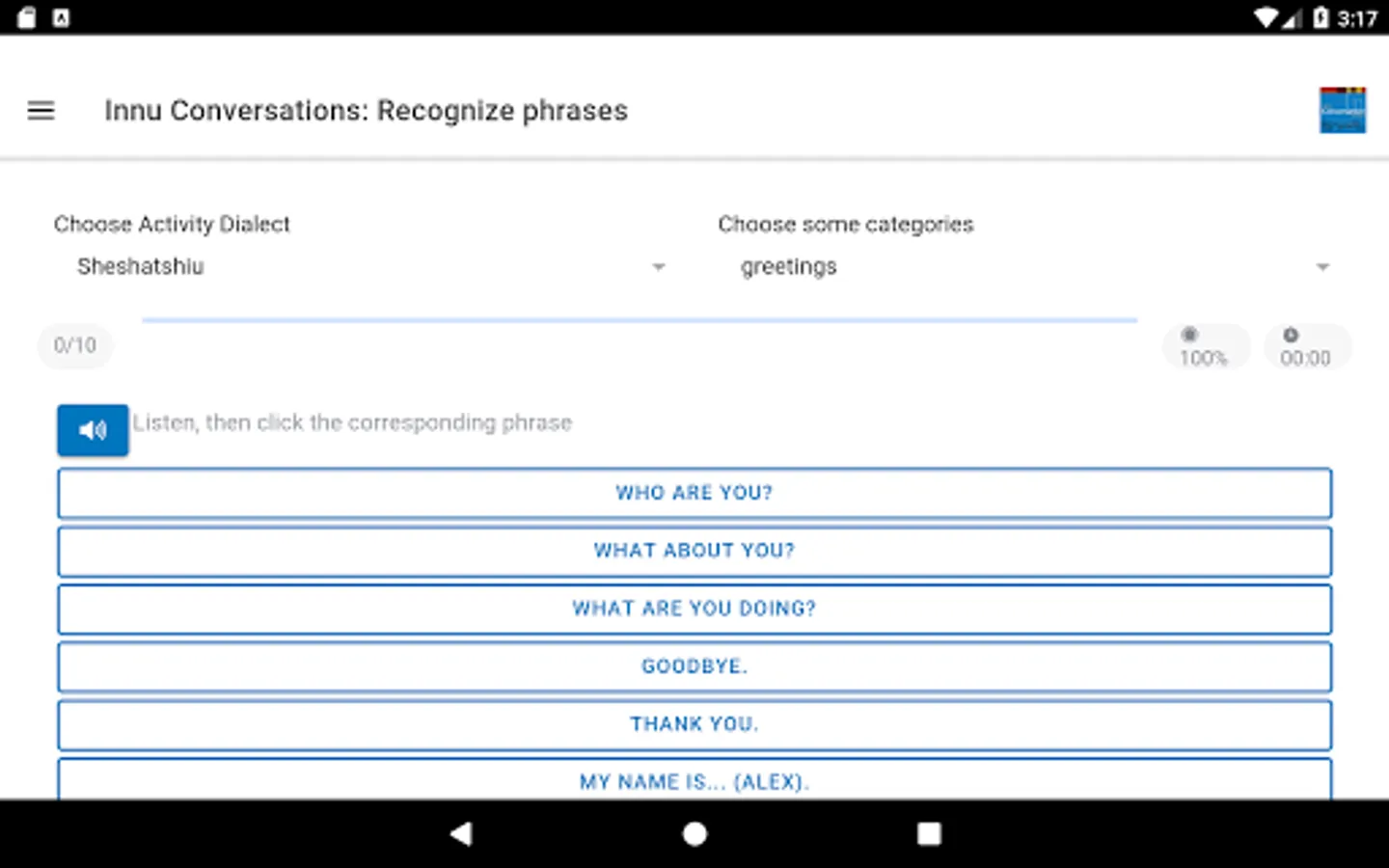Tap the Innu Conversations app logo

[1342, 111]
